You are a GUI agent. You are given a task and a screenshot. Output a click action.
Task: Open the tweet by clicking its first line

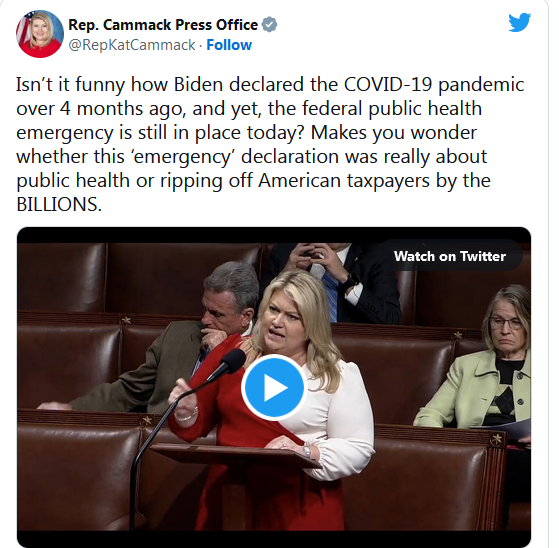(270, 85)
